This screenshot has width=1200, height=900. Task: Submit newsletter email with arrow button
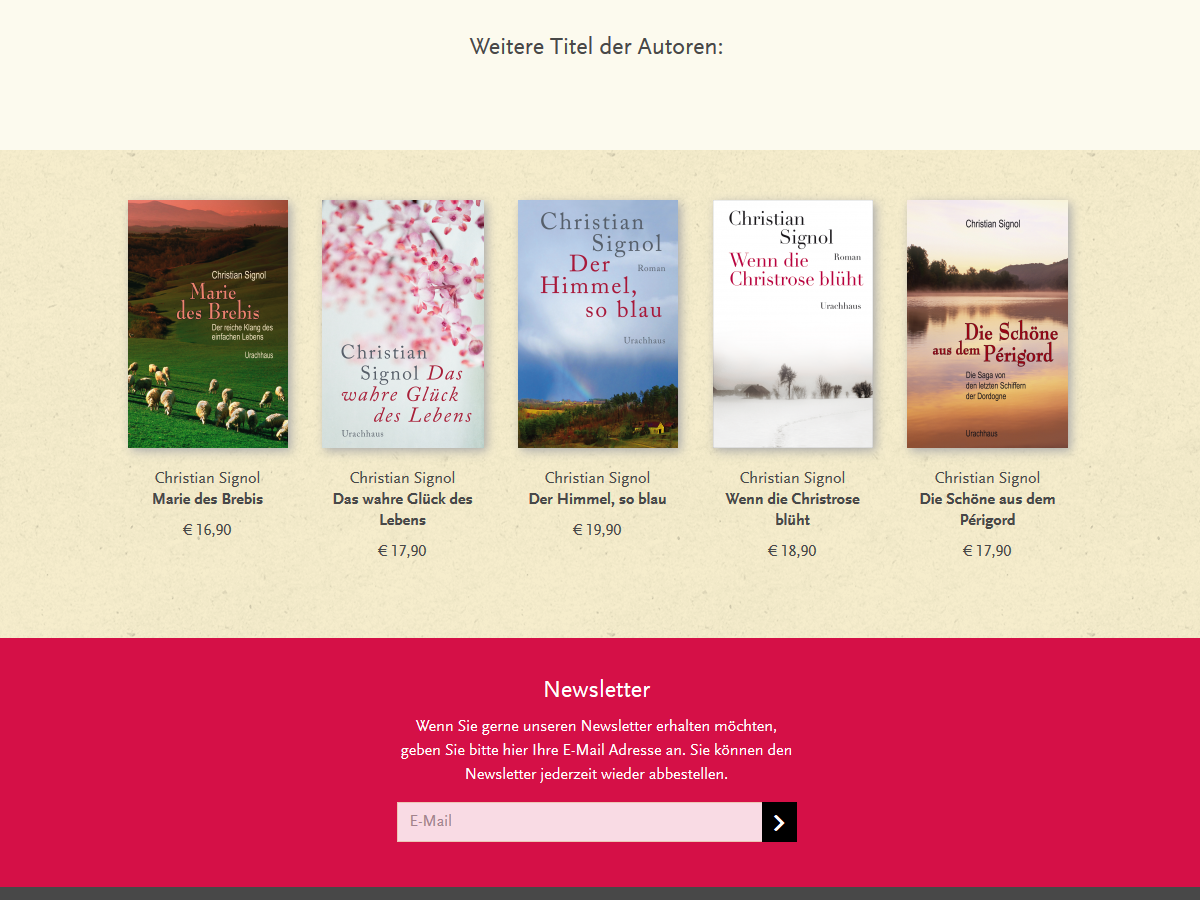point(779,822)
